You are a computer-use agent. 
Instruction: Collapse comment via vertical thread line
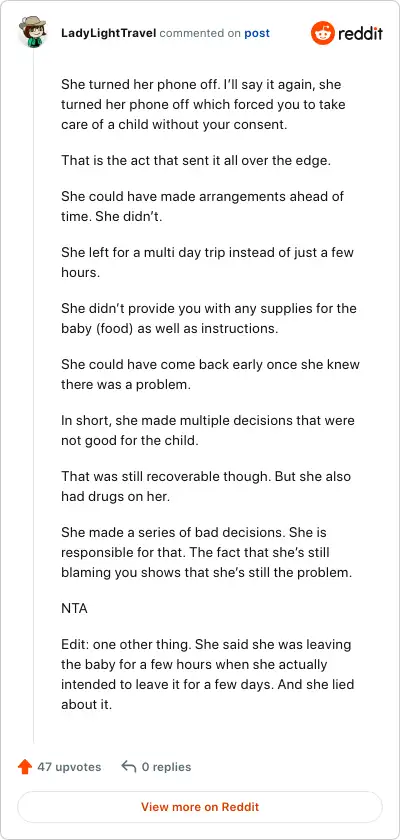click(x=34, y=396)
